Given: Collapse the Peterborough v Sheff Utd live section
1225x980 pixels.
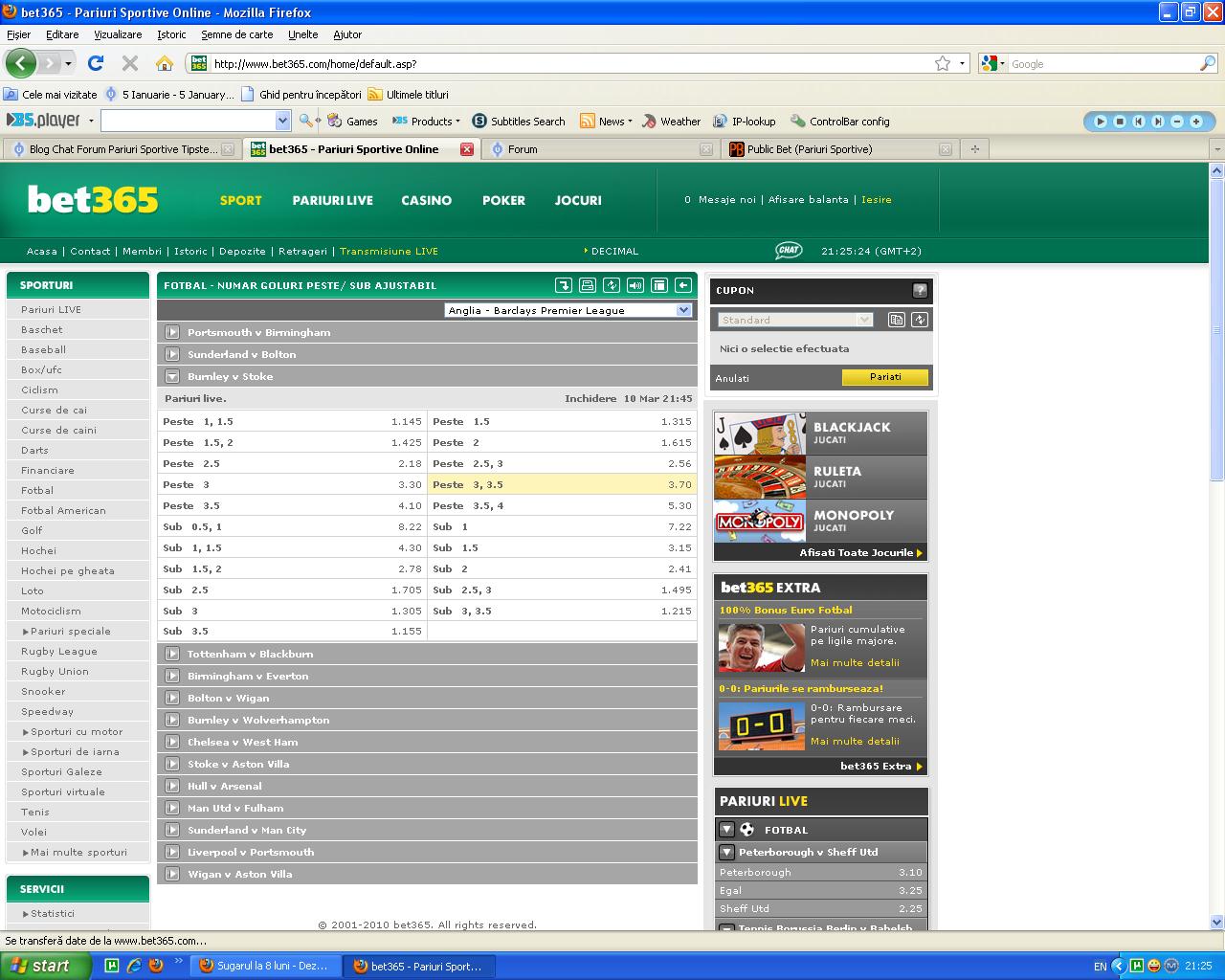Looking at the screenshot, I should pyautogui.click(x=726, y=852).
